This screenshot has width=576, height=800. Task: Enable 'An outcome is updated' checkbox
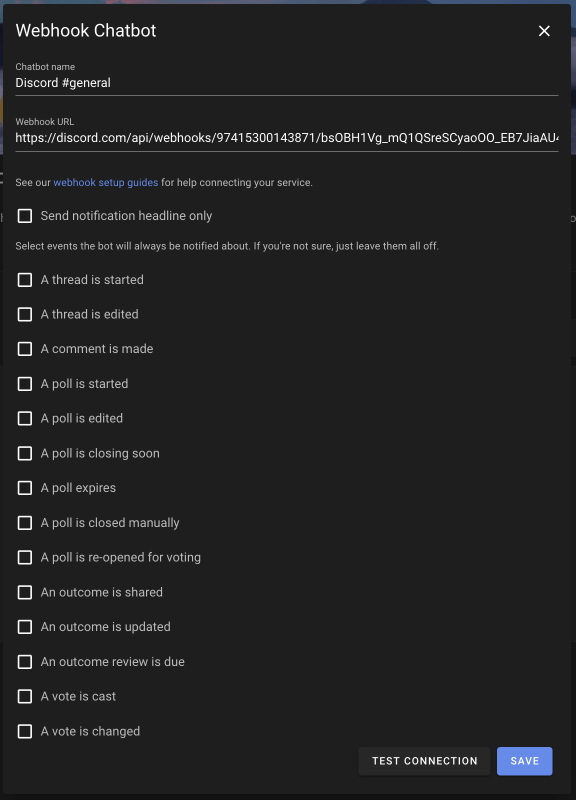[24, 627]
